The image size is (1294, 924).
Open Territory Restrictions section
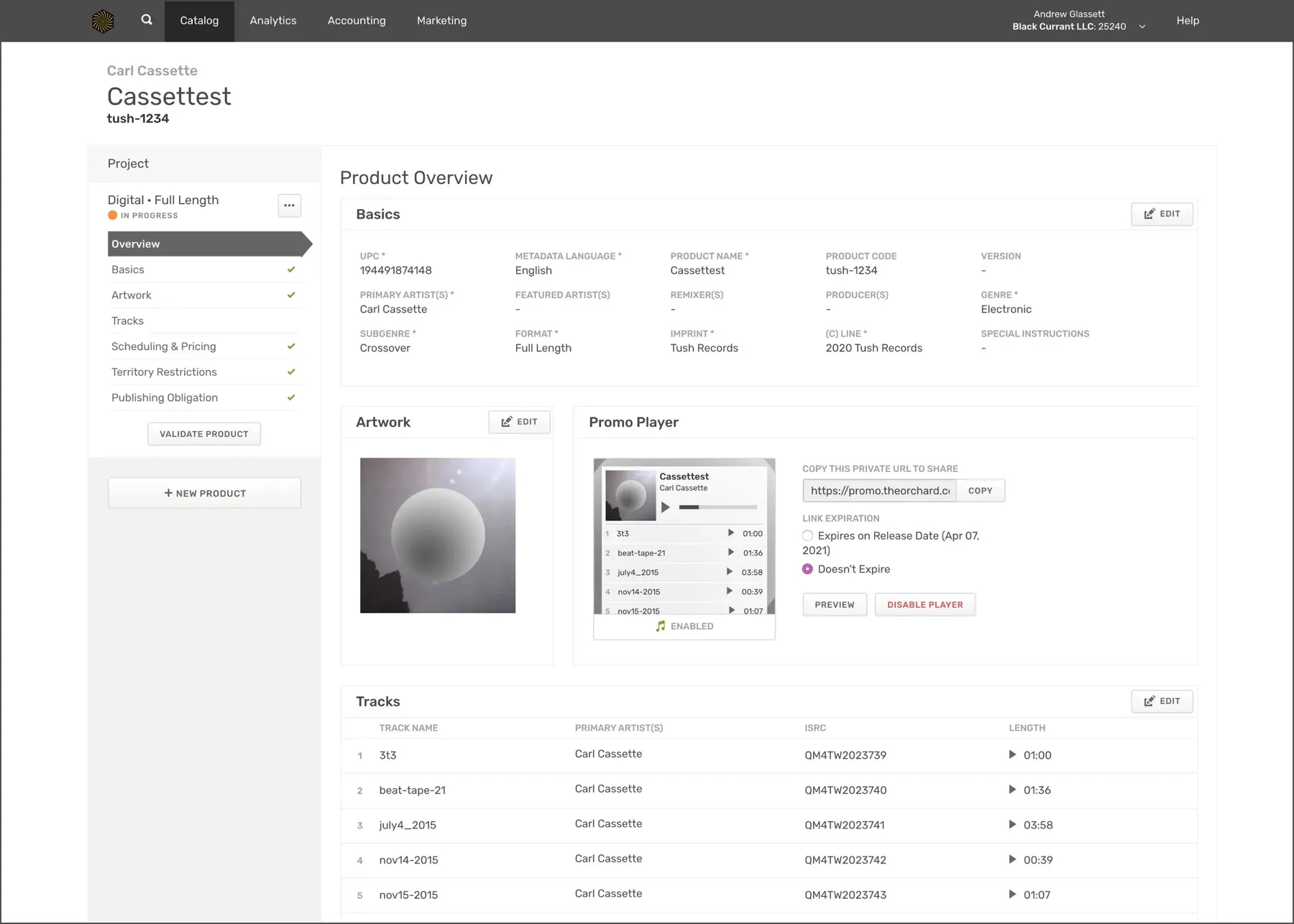[204, 372]
